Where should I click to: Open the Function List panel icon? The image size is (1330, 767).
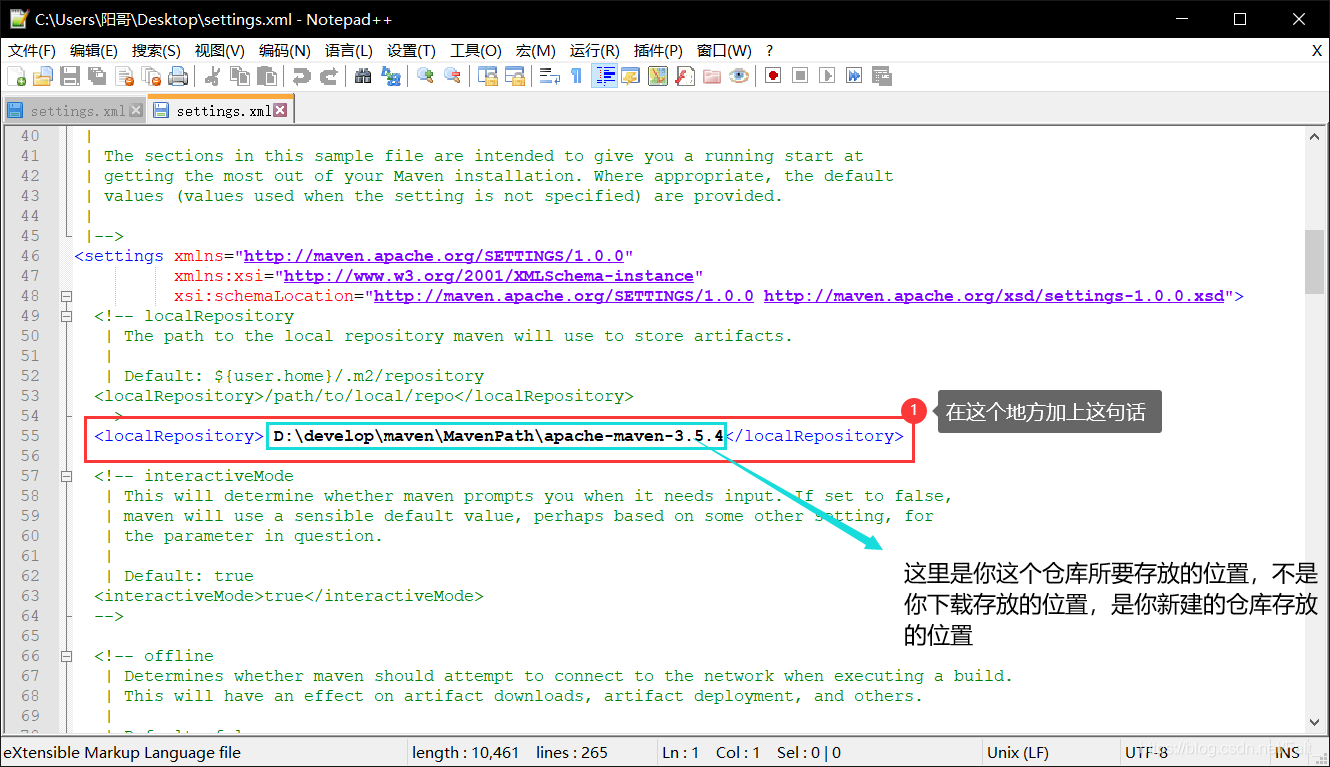click(684, 76)
